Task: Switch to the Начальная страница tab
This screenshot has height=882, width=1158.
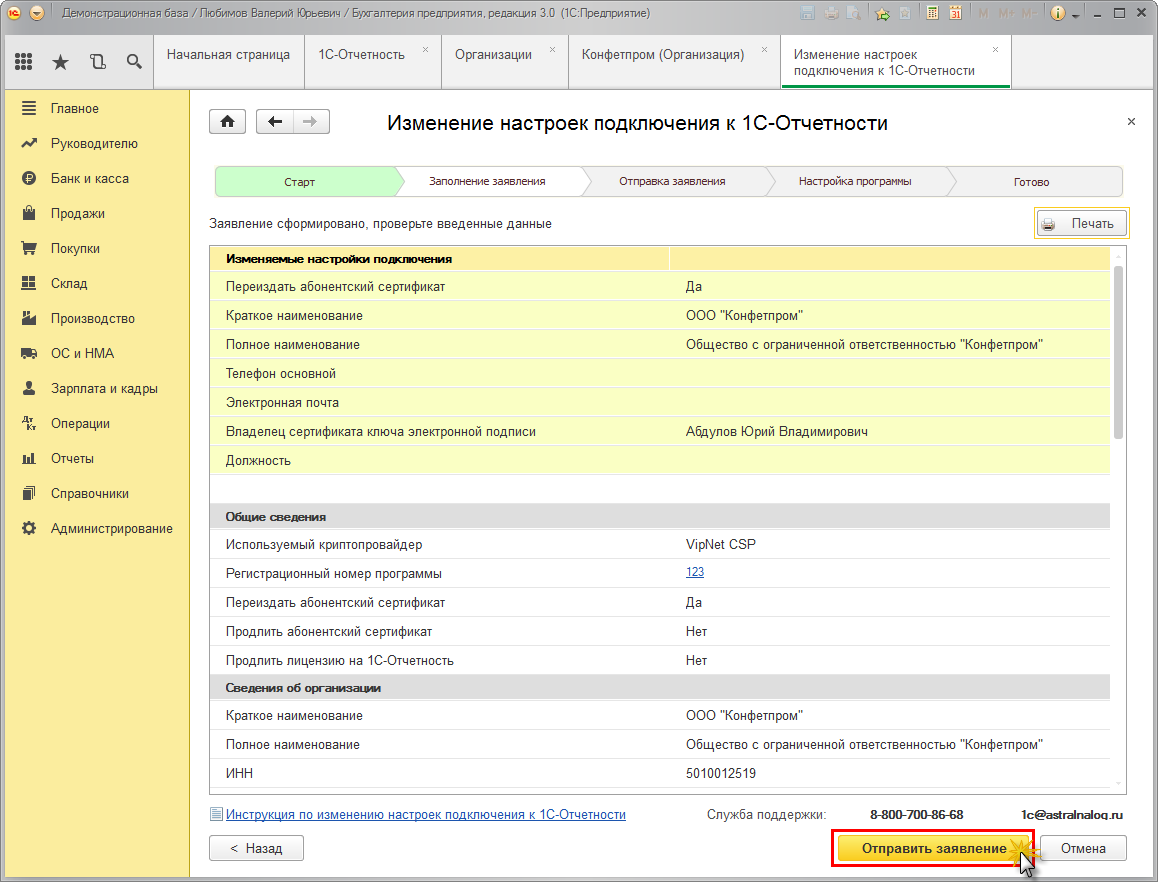Action: pos(228,55)
